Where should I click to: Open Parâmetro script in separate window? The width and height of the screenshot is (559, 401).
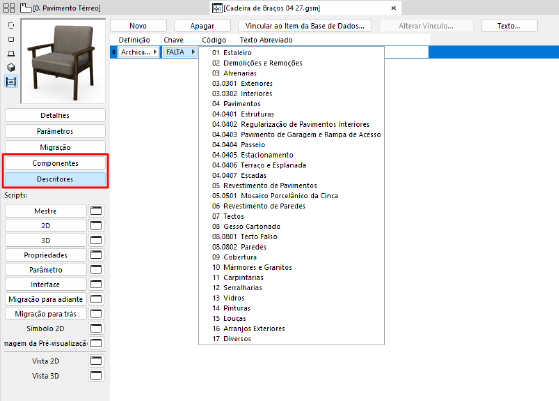pyautogui.click(x=96, y=269)
